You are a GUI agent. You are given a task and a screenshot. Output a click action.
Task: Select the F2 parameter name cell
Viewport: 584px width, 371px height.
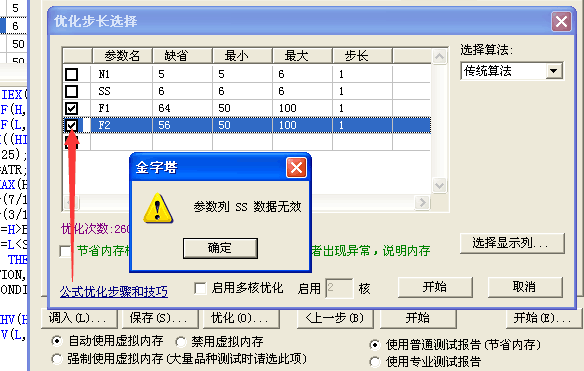point(122,125)
